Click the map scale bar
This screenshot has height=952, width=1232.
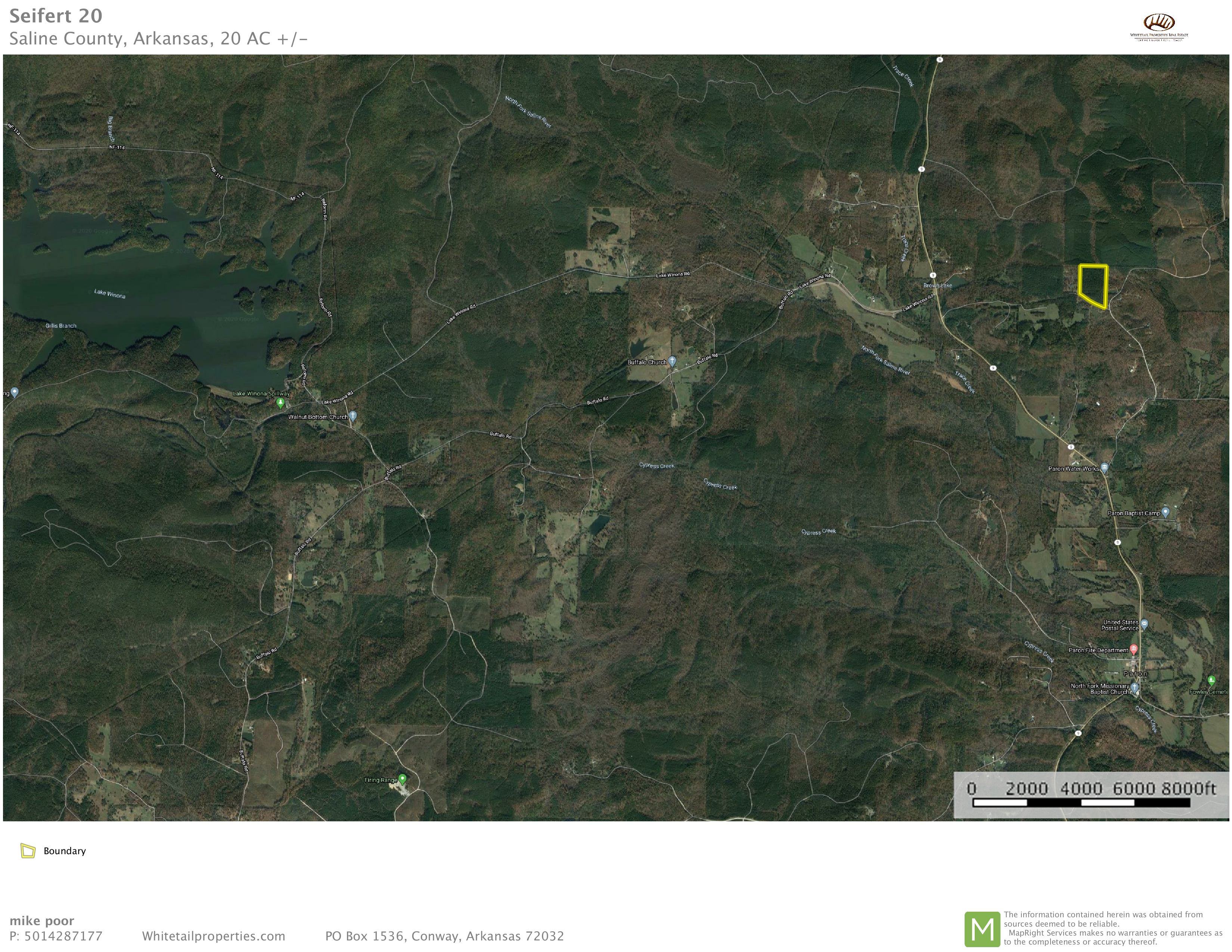pyautogui.click(x=1081, y=802)
